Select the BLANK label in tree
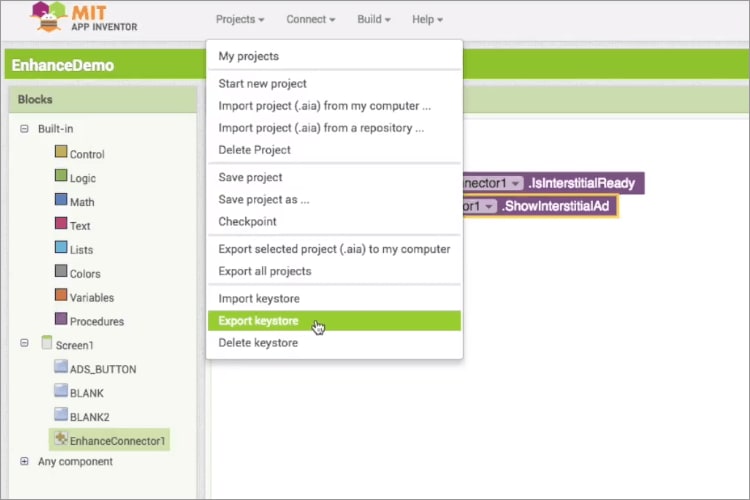750x500 pixels. coord(87,393)
